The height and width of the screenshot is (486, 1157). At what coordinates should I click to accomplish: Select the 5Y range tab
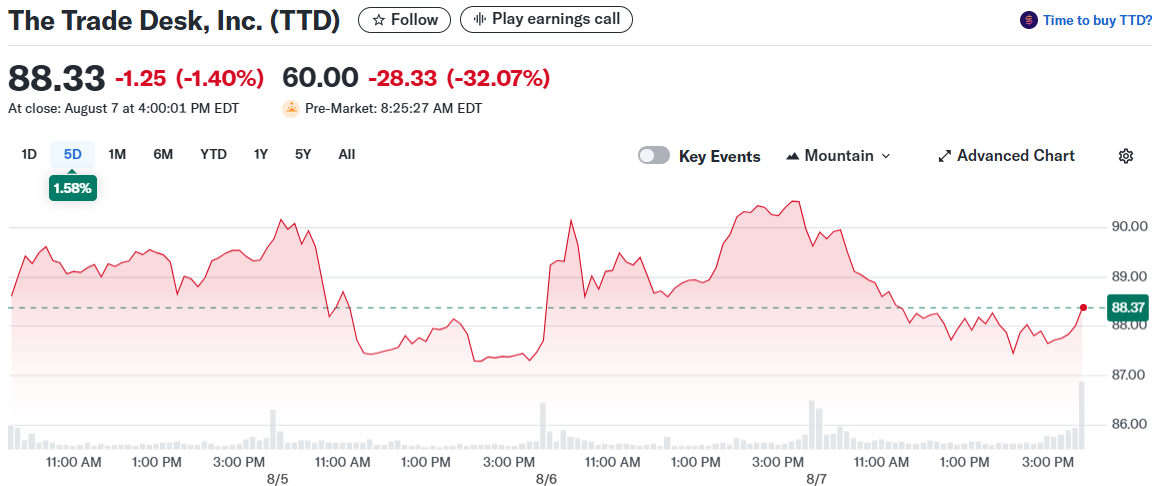click(x=303, y=155)
